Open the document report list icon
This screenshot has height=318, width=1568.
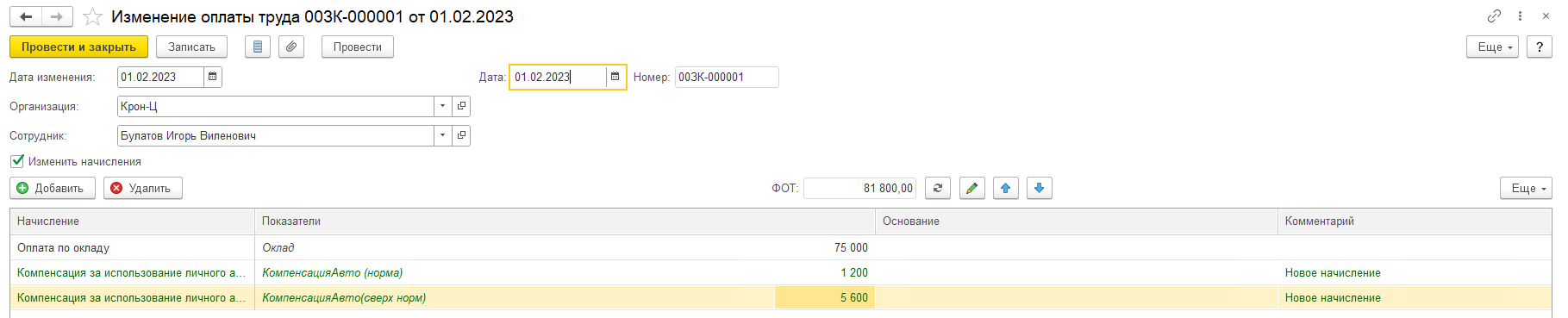coord(258,47)
